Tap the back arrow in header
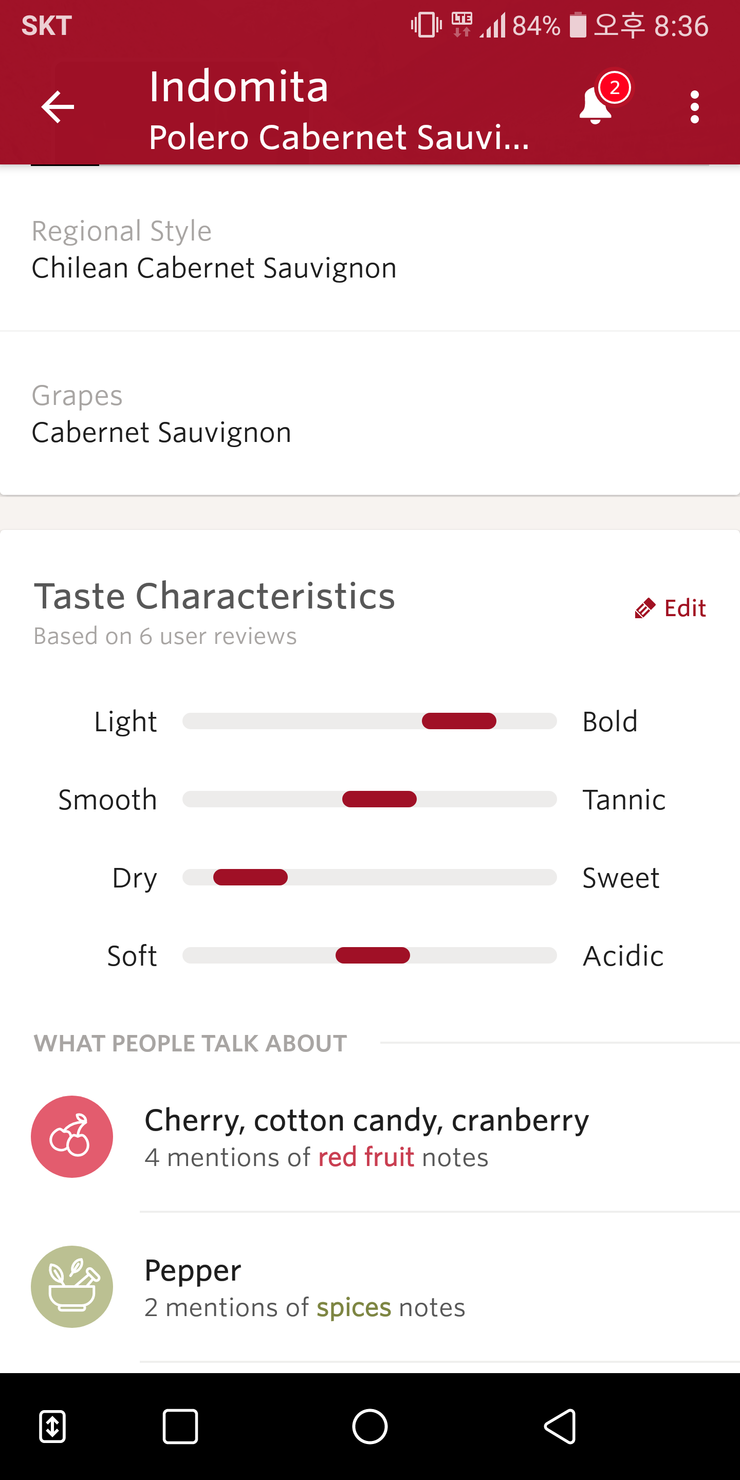Screen dimensions: 740x1480 coord(57,107)
